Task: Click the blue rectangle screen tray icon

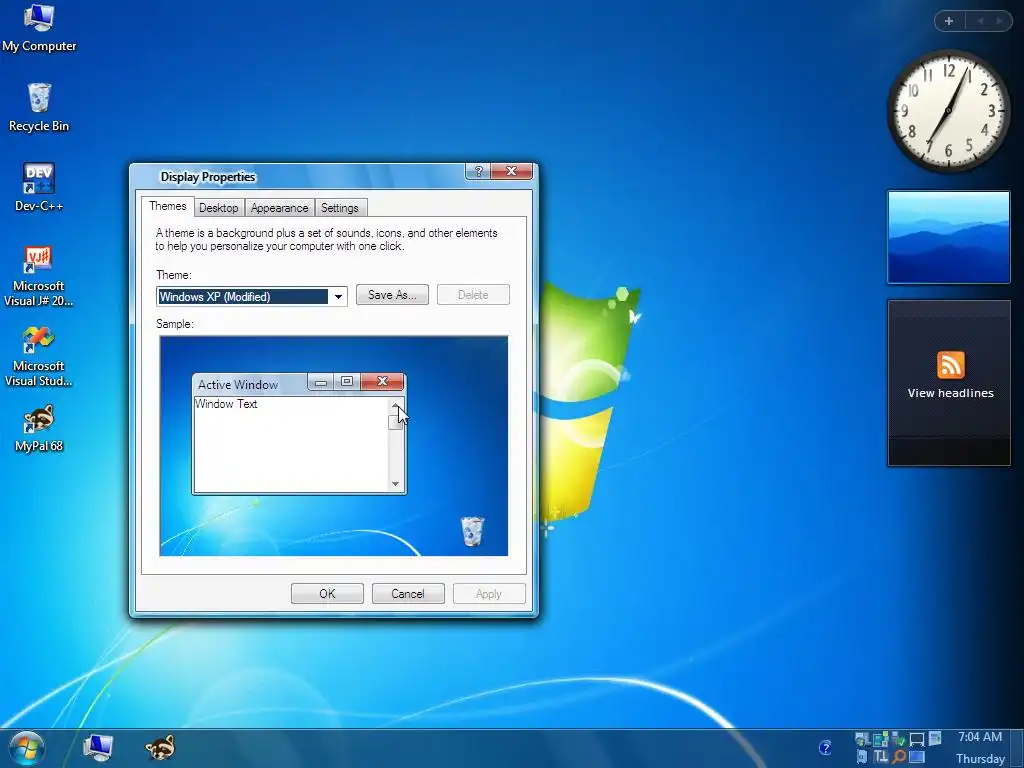Action: point(917,757)
